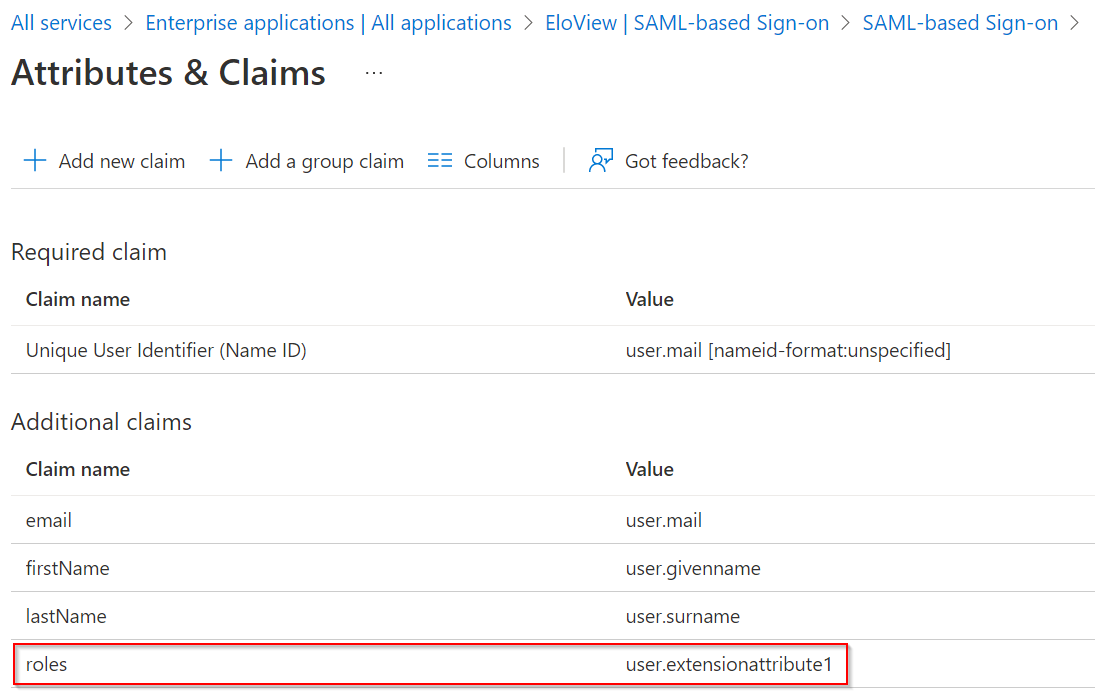Image resolution: width=1095 pixels, height=697 pixels.
Task: Open the email claim row
Action: (x=553, y=520)
